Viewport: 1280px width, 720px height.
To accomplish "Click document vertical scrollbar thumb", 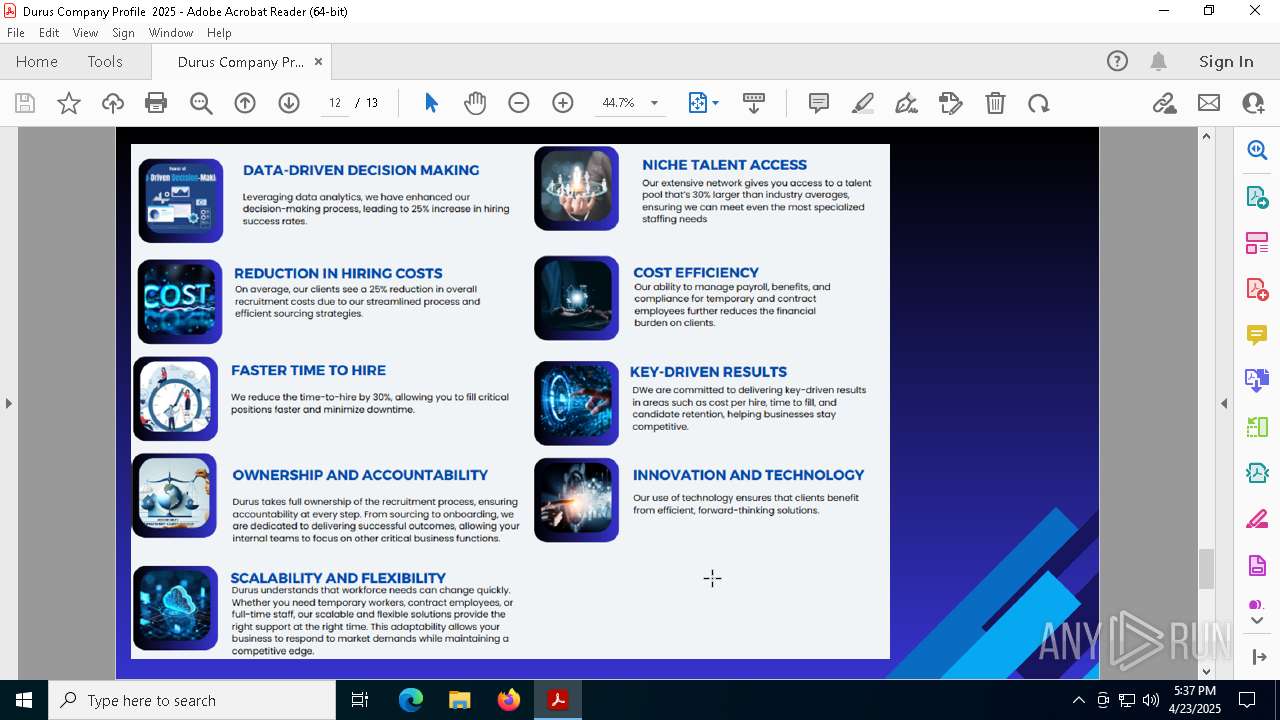I will tap(1206, 569).
